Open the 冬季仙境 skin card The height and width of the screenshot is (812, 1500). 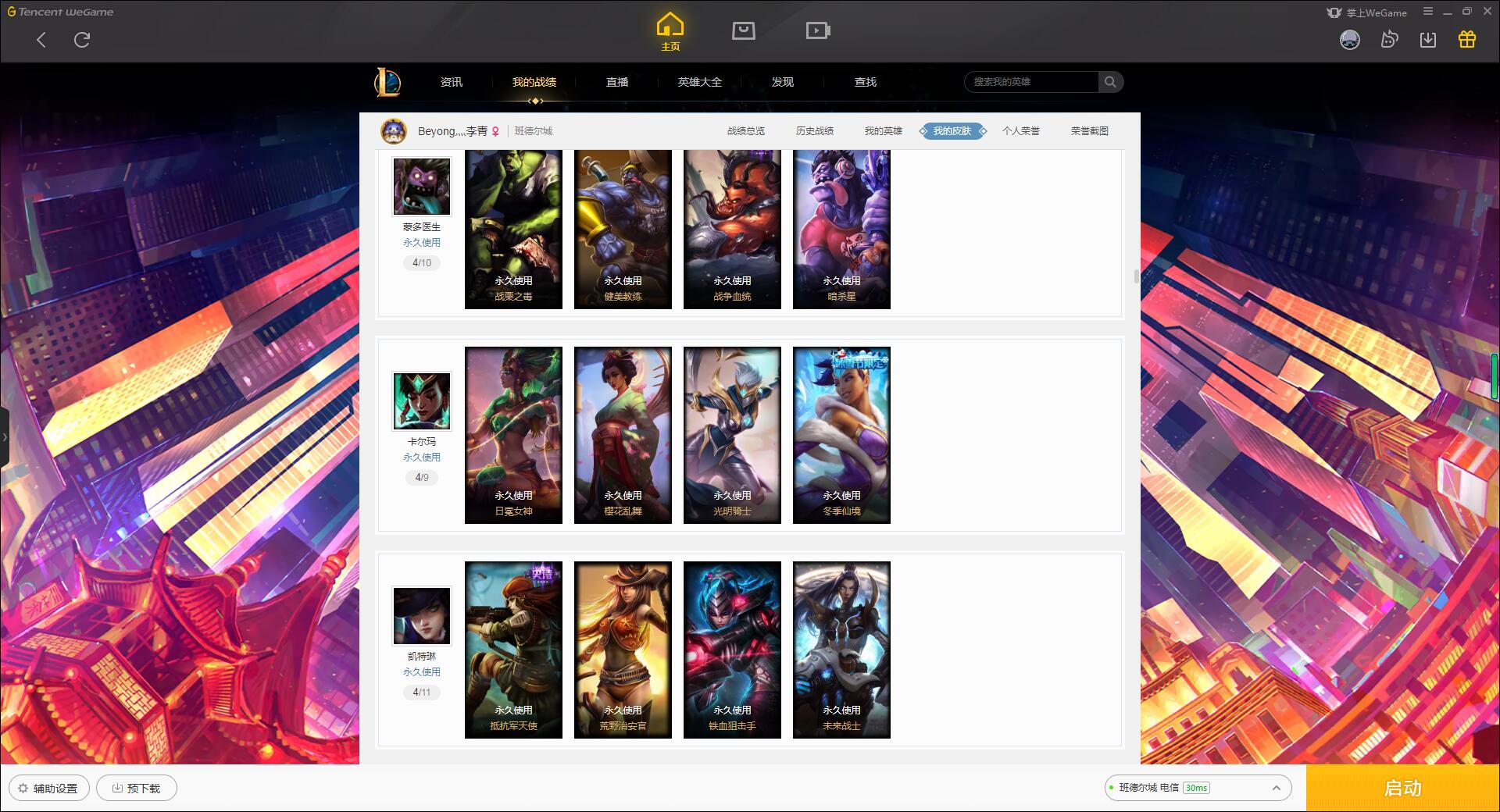[841, 436]
